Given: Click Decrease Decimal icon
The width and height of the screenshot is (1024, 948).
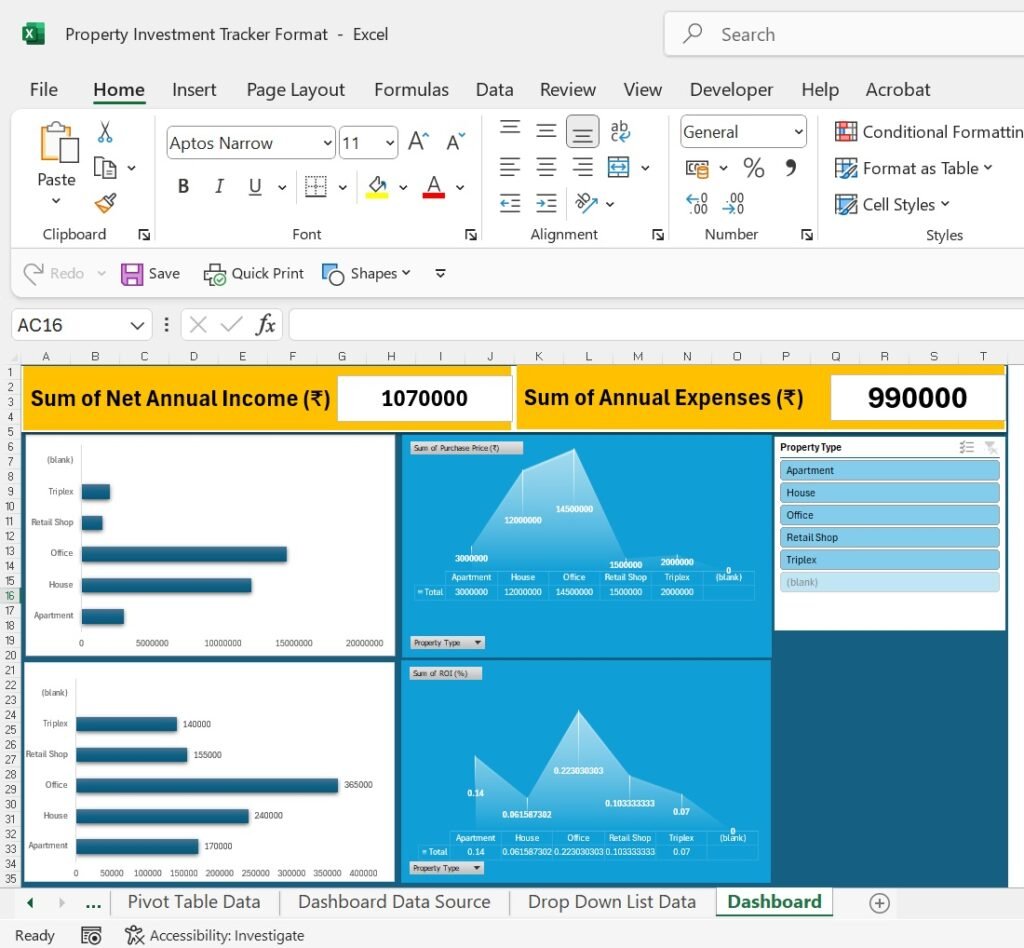Looking at the screenshot, I should pyautogui.click(x=733, y=204).
